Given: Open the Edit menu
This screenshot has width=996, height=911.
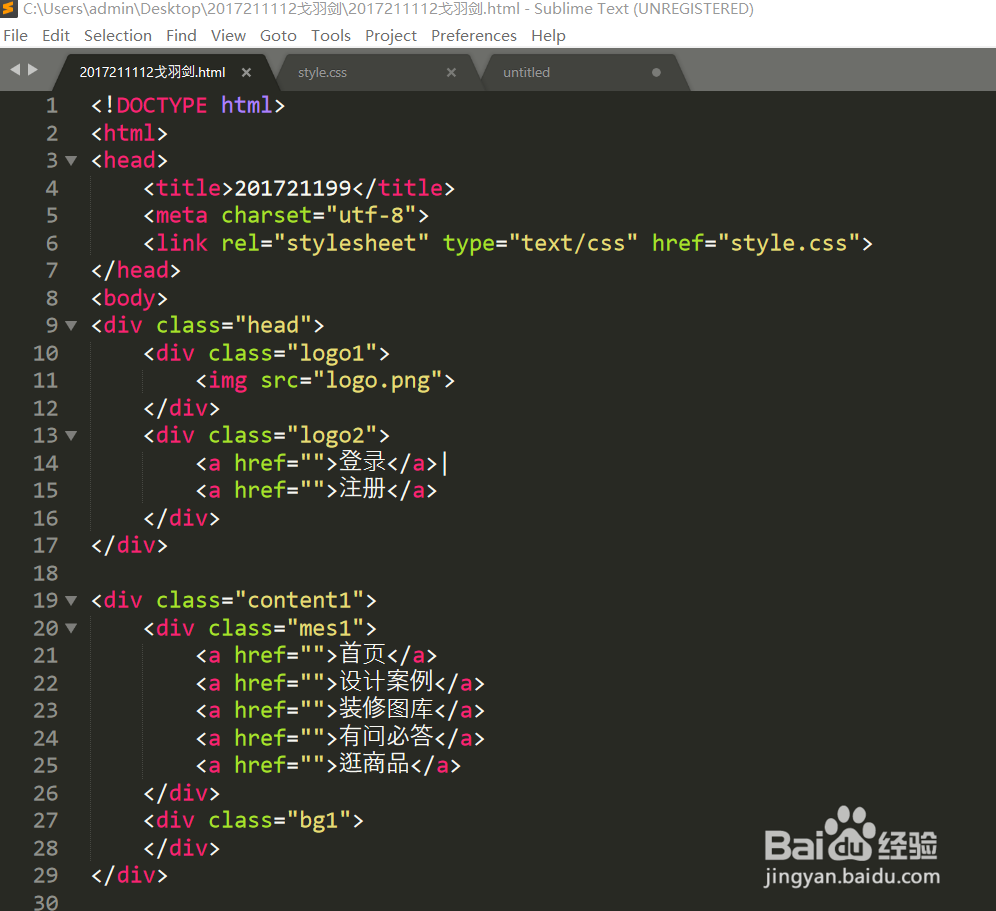Looking at the screenshot, I should point(56,36).
